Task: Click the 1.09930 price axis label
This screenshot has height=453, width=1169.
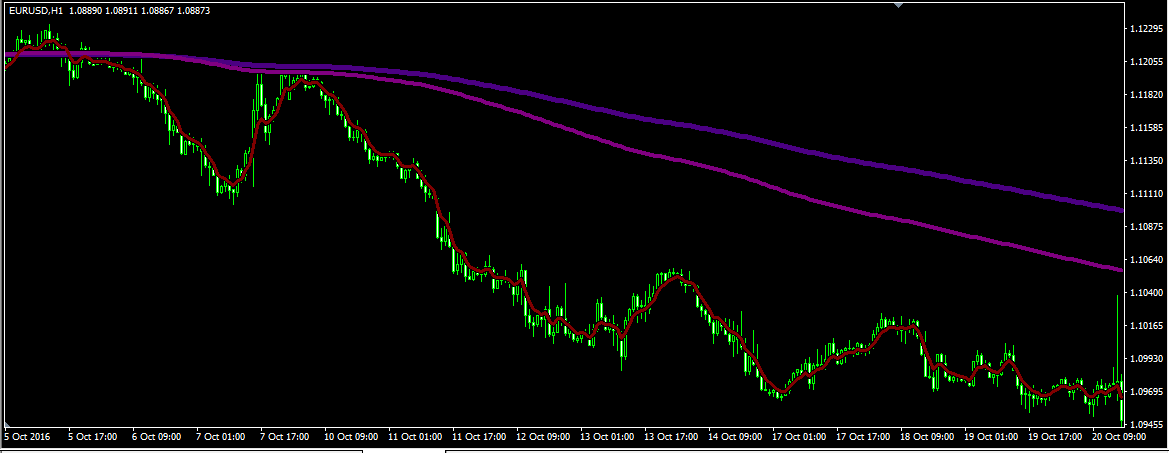Action: [x=1146, y=358]
